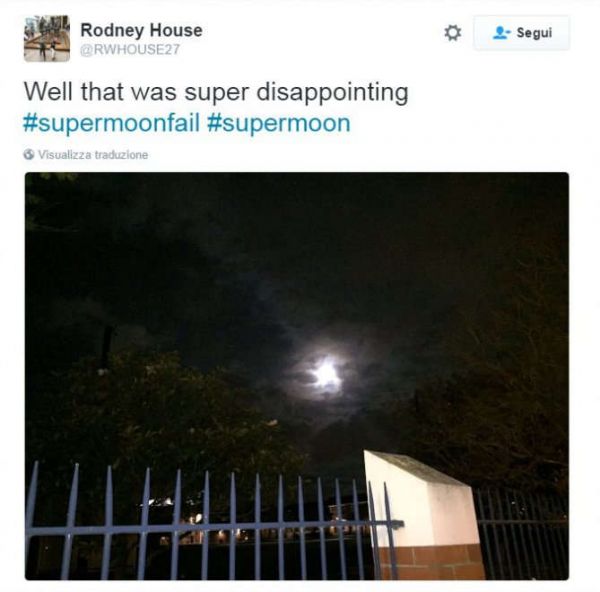
Task: Open the #supermoonfail hashtag
Action: [111, 123]
